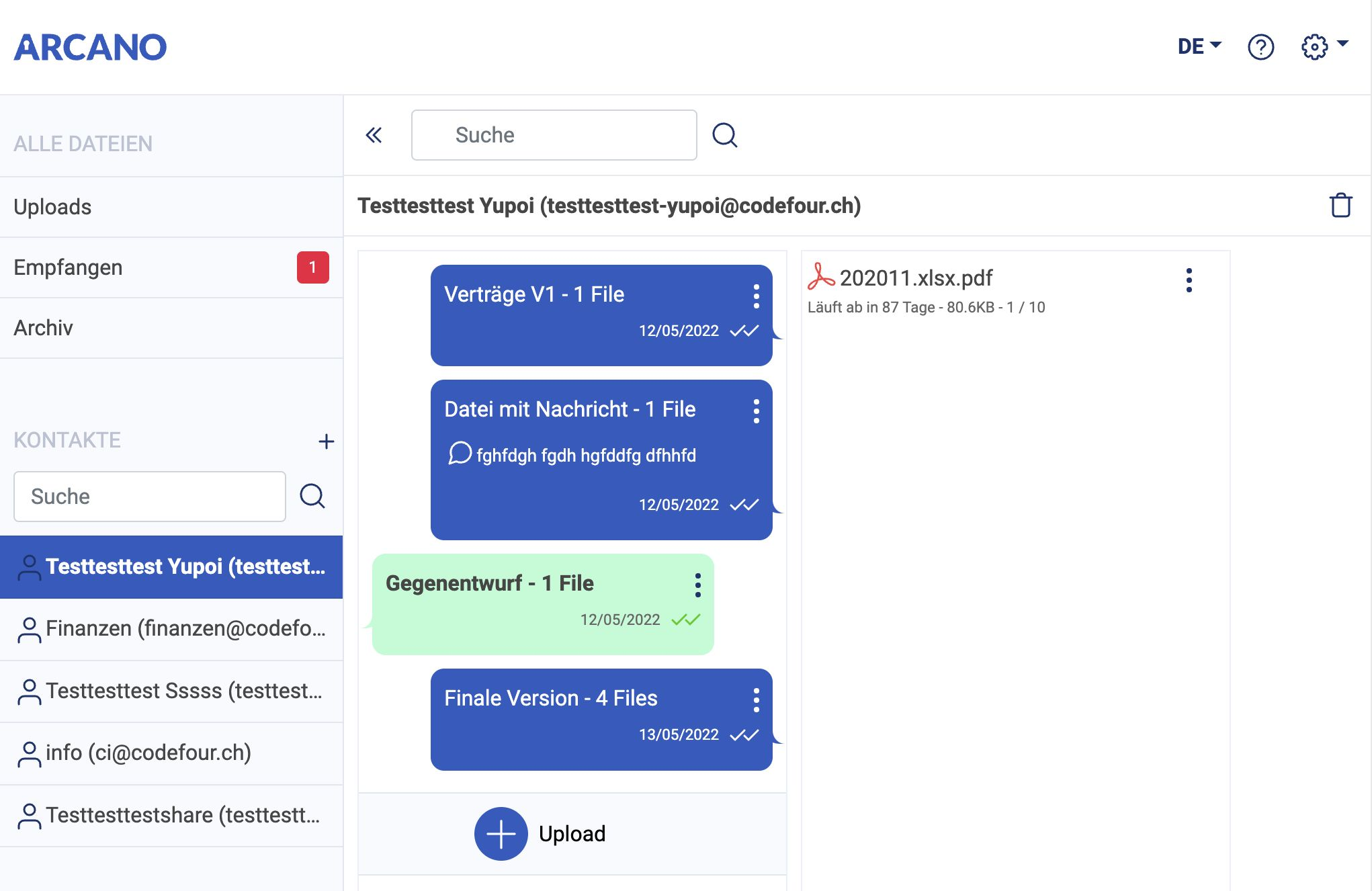This screenshot has height=891, width=1372.
Task: Click the search magnifier next to top Suche field
Action: click(x=724, y=135)
